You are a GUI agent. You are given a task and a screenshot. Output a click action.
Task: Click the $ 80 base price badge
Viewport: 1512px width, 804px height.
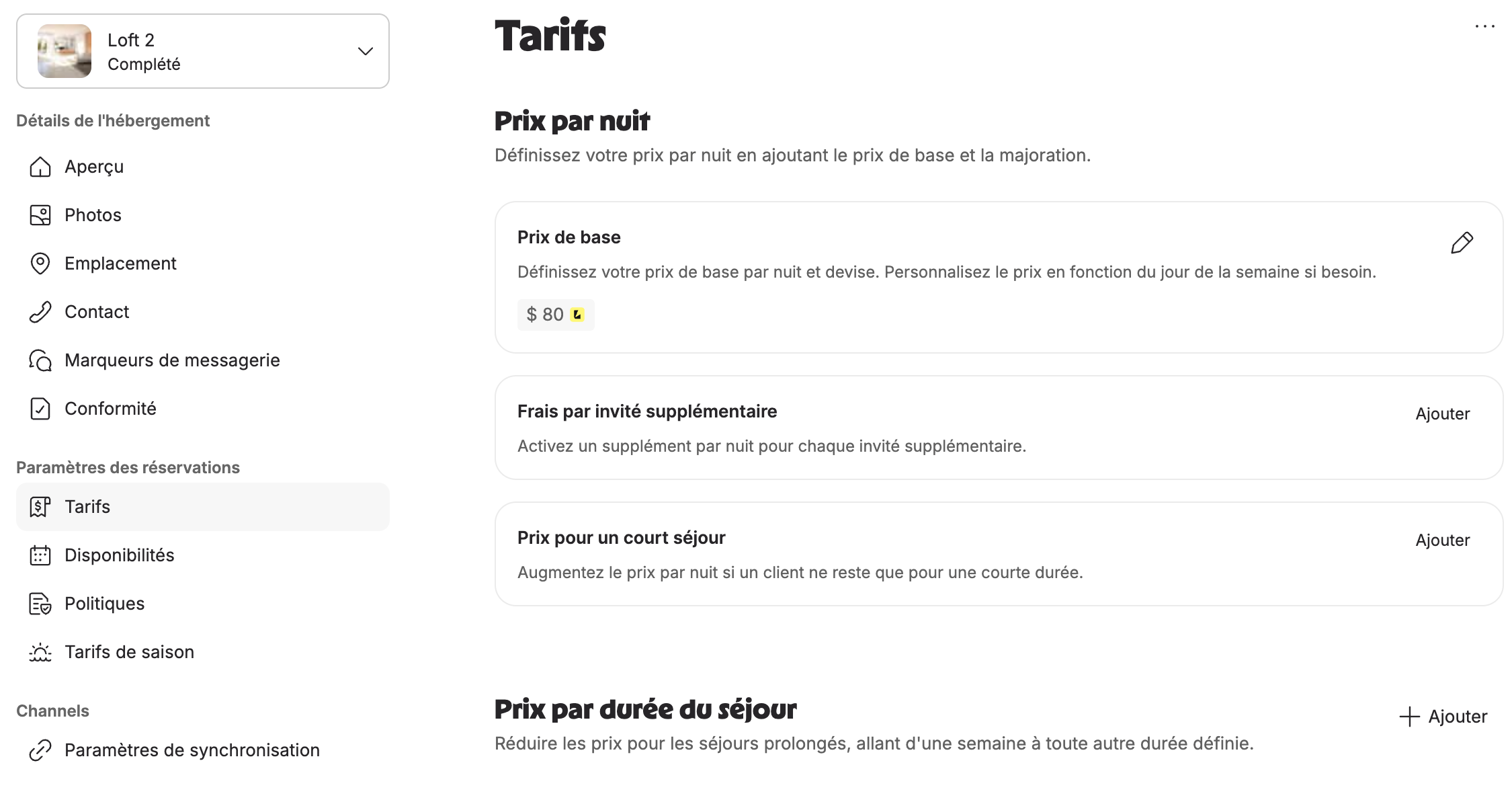[556, 315]
